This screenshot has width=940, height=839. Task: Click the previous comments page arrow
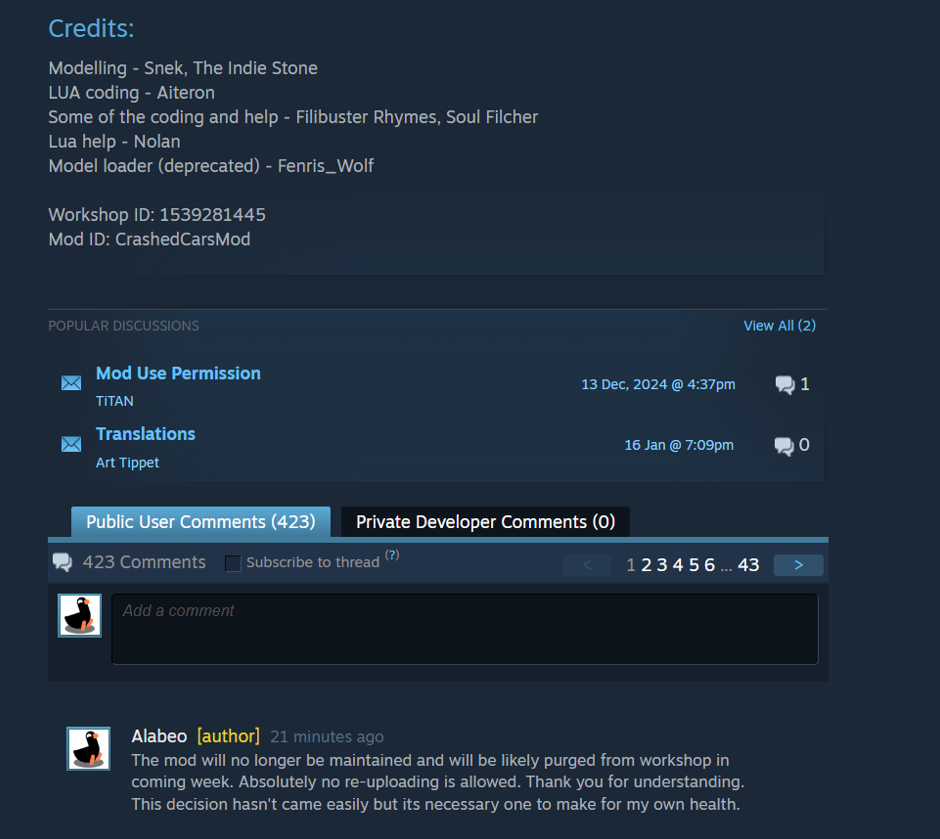coord(587,565)
